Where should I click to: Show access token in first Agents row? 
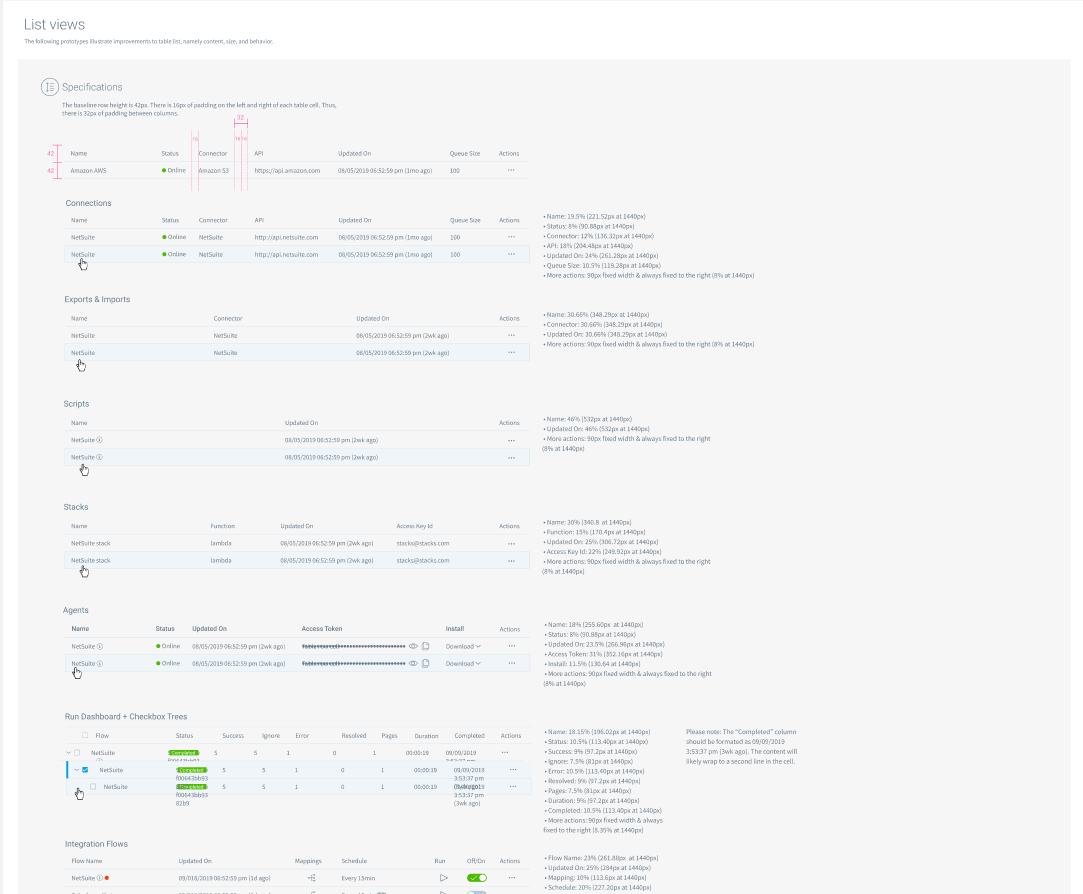pyautogui.click(x=414, y=646)
